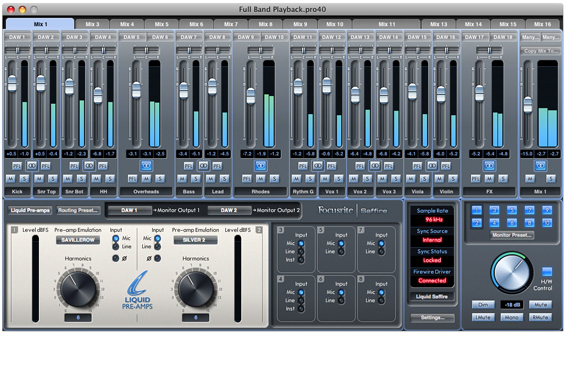566x369 pixels.
Task: Switch to Mix 9 tab
Action: click(300, 24)
